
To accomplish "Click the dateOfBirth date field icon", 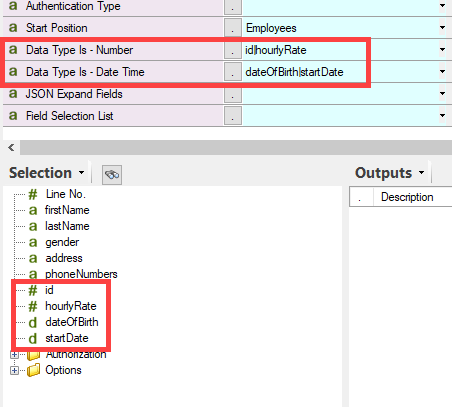I will coord(33,322).
